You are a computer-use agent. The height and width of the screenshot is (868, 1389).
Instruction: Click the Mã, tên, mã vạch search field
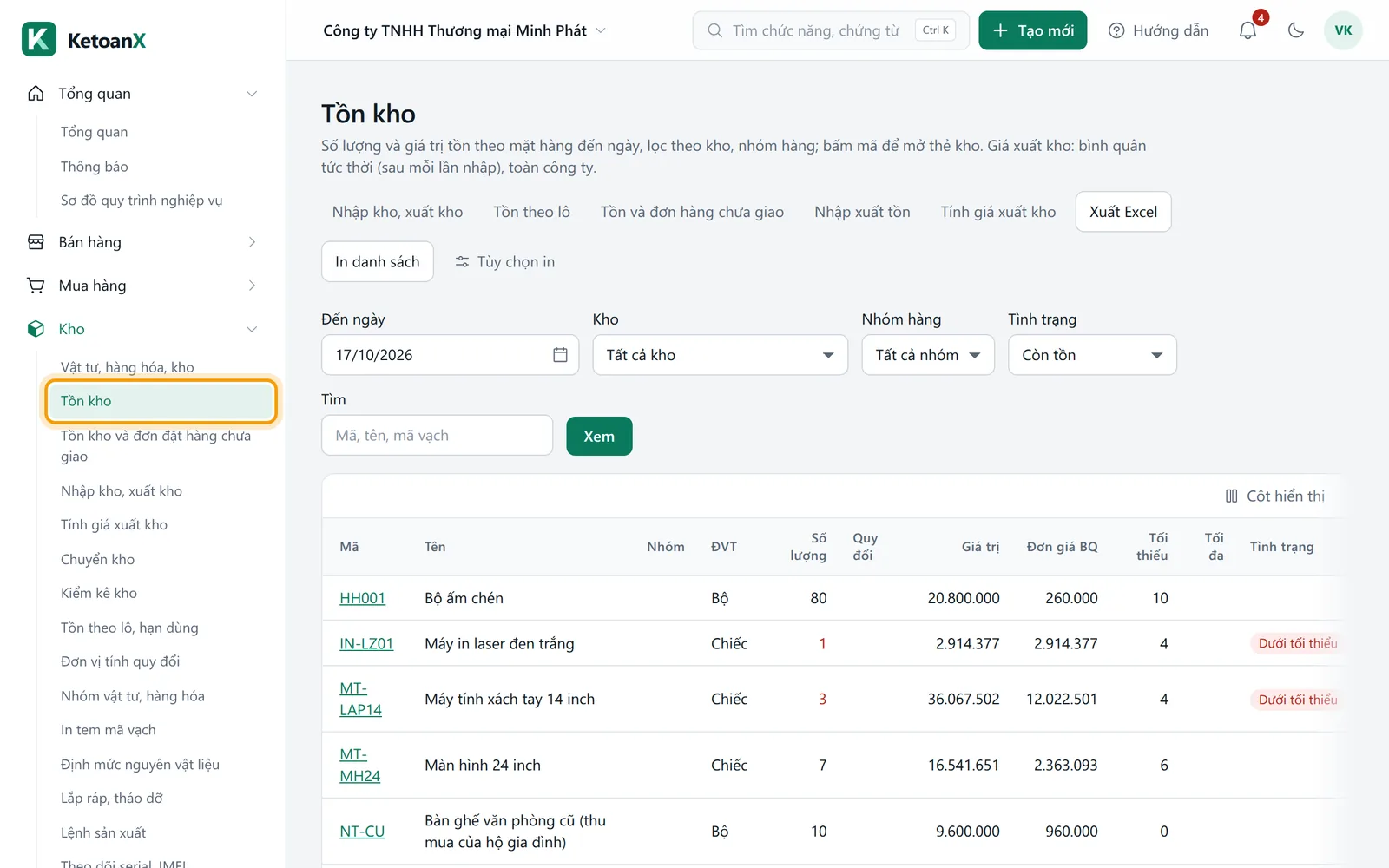[437, 435]
